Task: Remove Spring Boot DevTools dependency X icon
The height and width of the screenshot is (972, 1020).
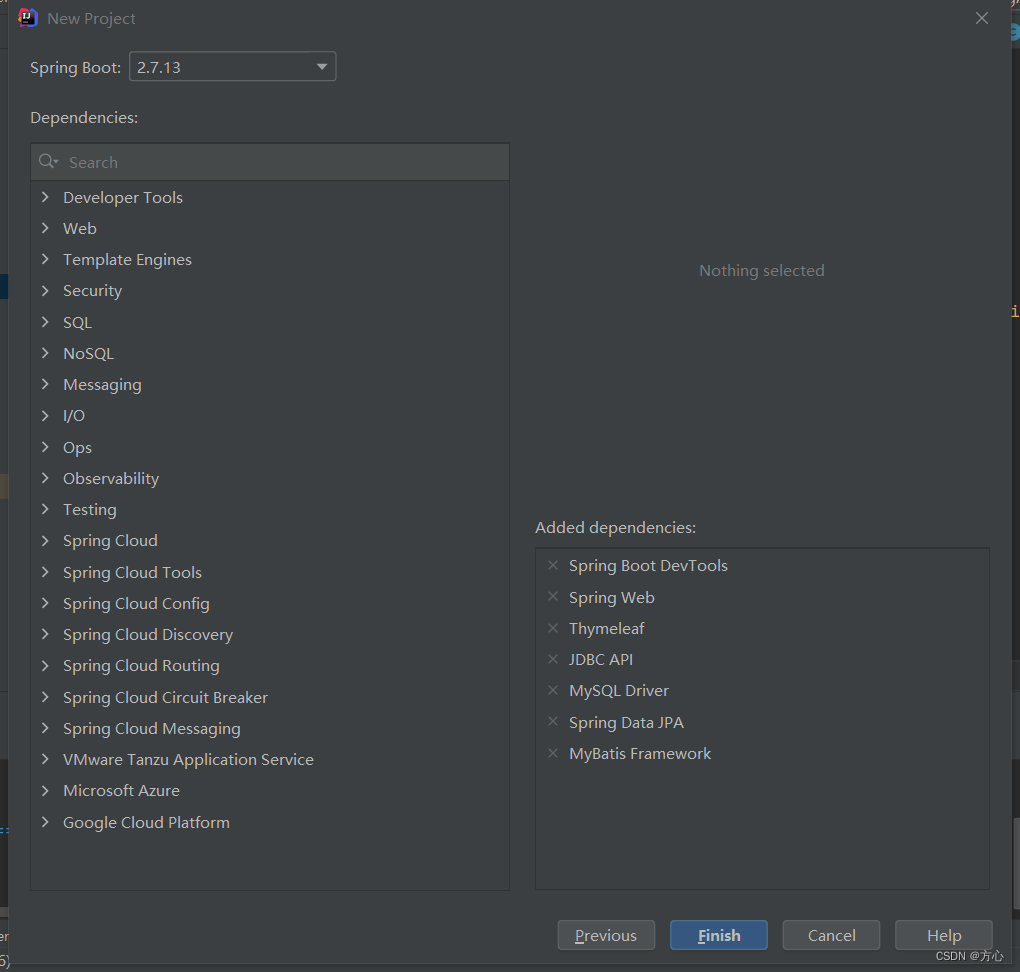Action: [x=553, y=565]
